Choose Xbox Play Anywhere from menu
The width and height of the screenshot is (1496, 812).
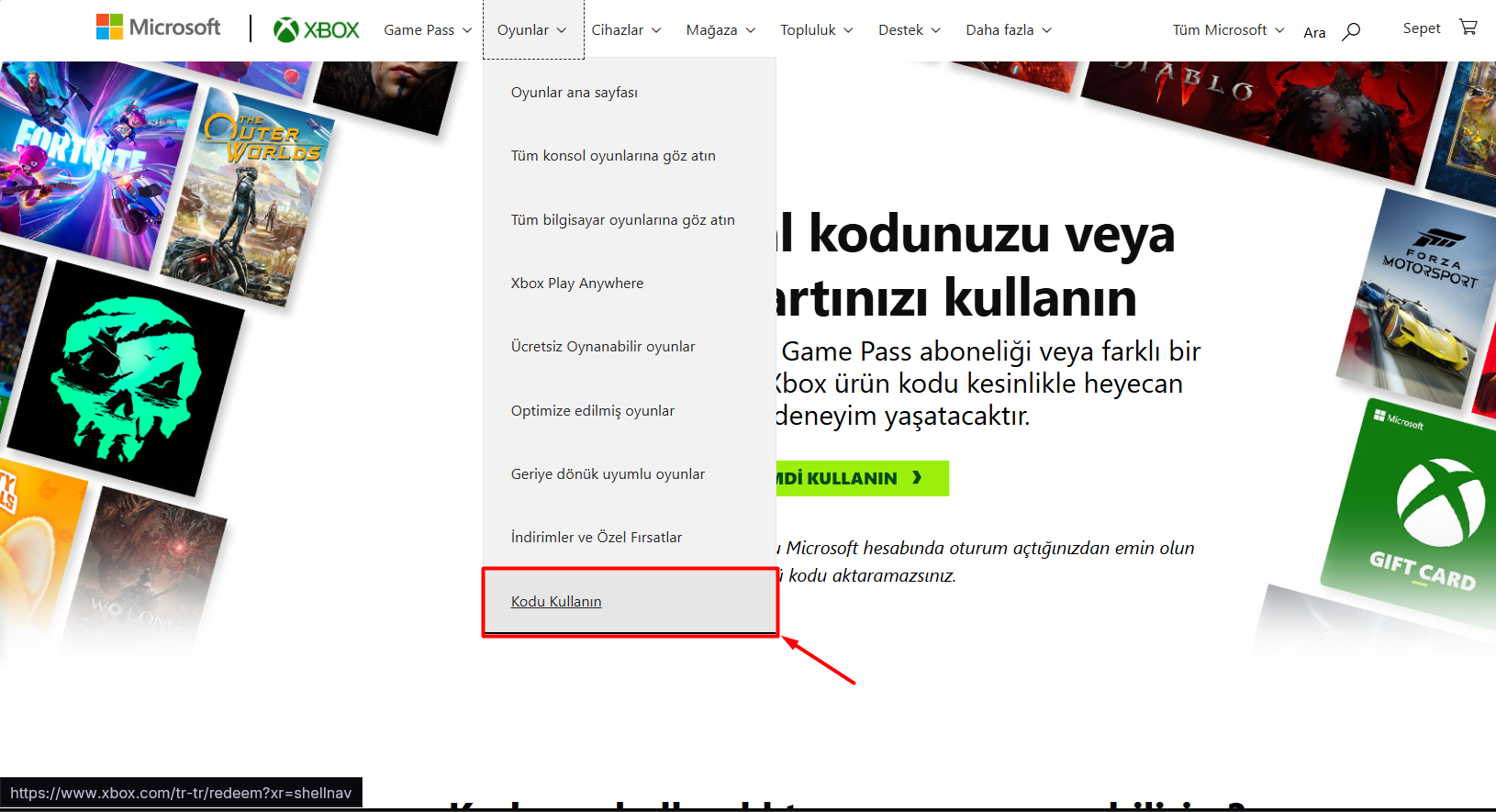click(577, 284)
